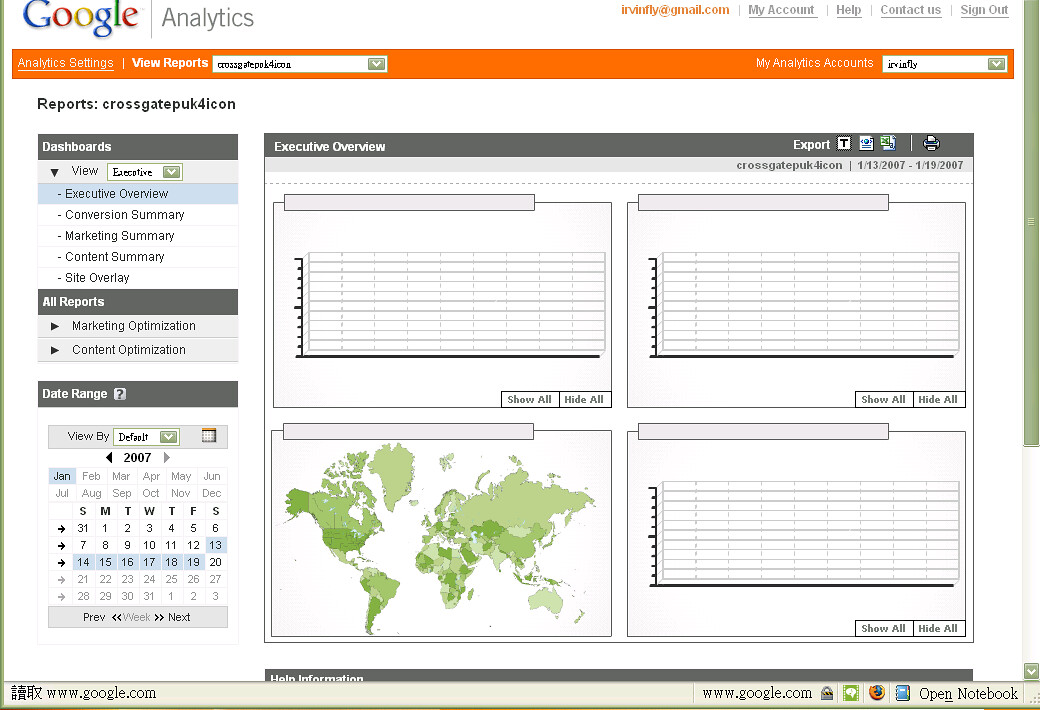Image resolution: width=1040 pixels, height=710 pixels.
Task: Export report in tab-separated format
Action: click(843, 144)
